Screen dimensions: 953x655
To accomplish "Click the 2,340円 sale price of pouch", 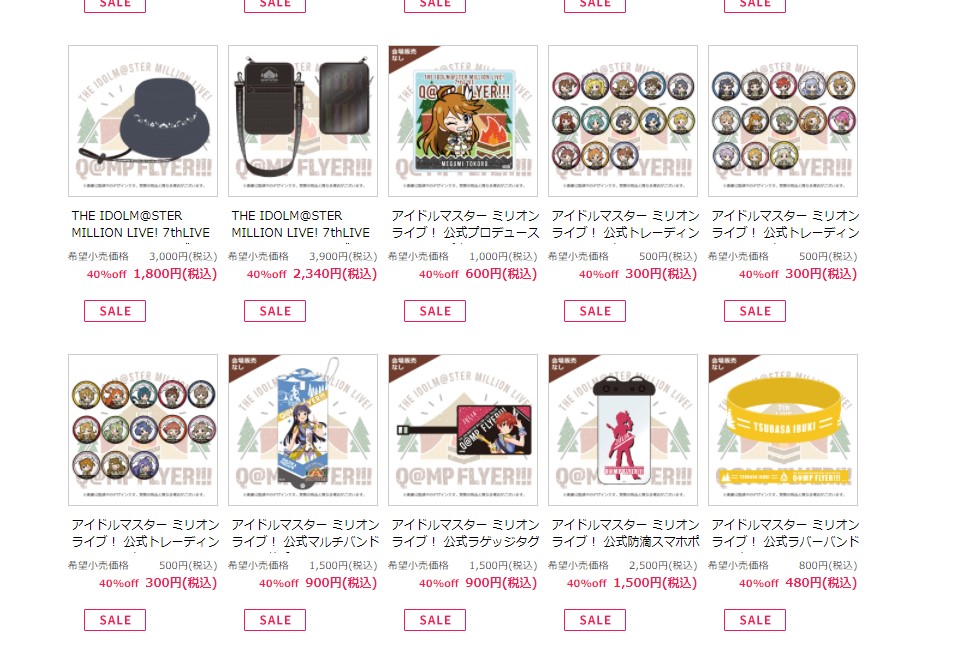I will click(335, 274).
